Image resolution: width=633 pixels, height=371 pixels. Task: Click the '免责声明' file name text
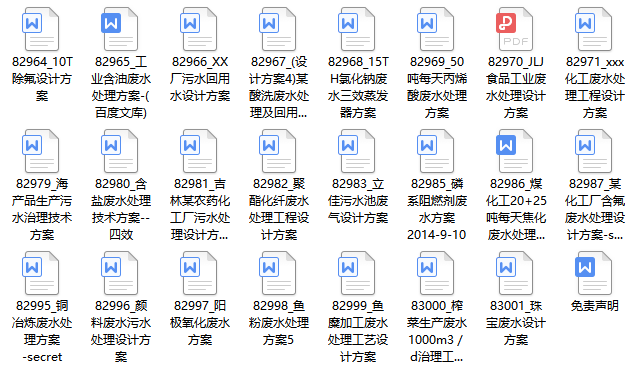pyautogui.click(x=595, y=306)
